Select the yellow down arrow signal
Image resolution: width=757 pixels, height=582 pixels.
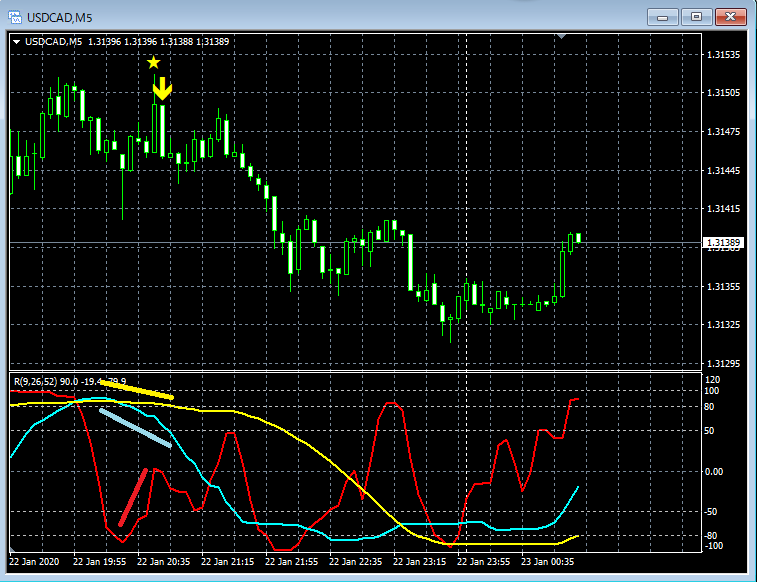pyautogui.click(x=162, y=89)
